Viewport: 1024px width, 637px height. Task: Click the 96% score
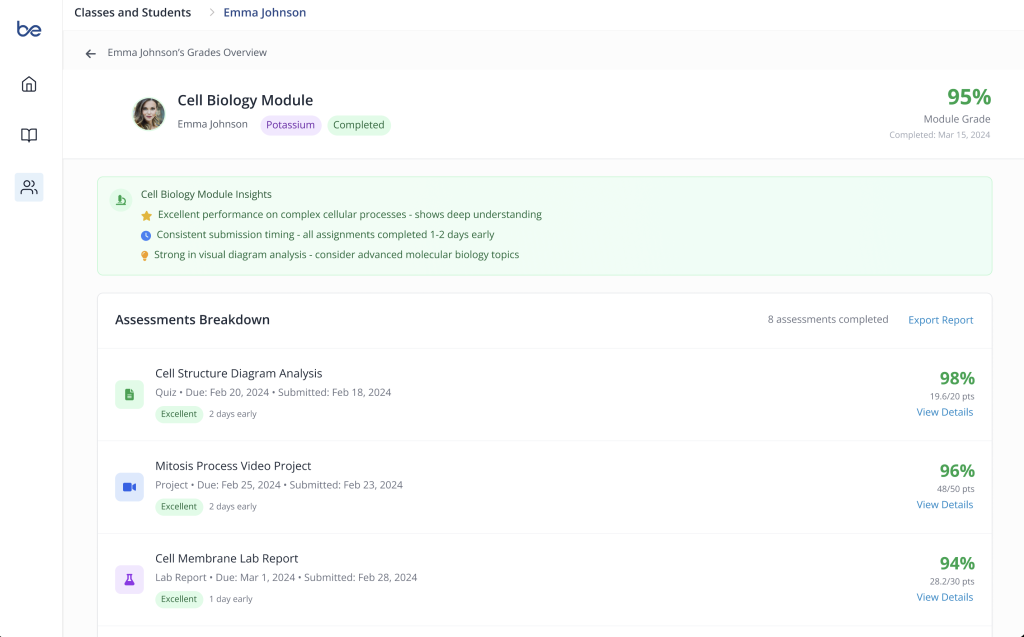[957, 471]
